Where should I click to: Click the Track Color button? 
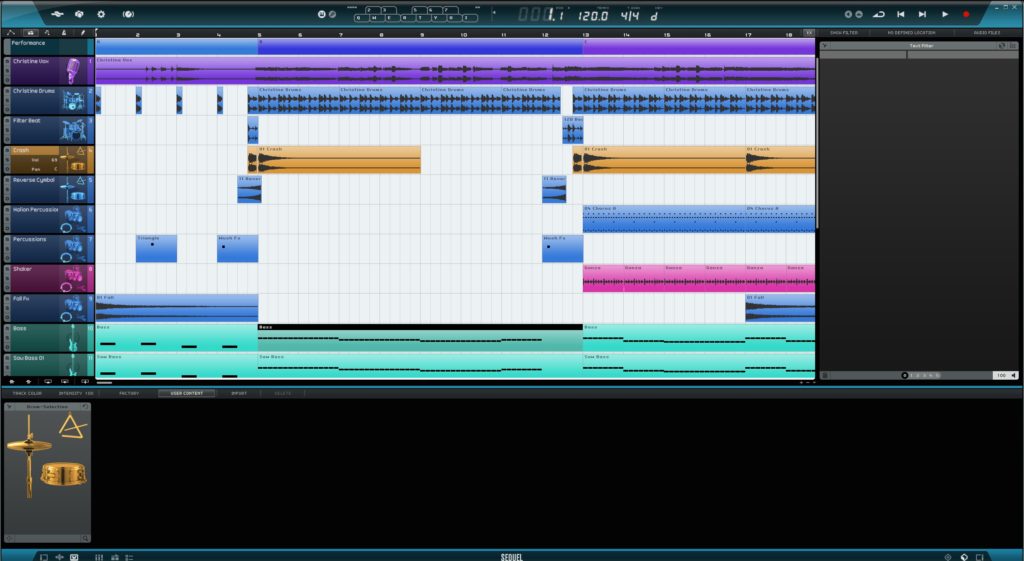point(27,393)
